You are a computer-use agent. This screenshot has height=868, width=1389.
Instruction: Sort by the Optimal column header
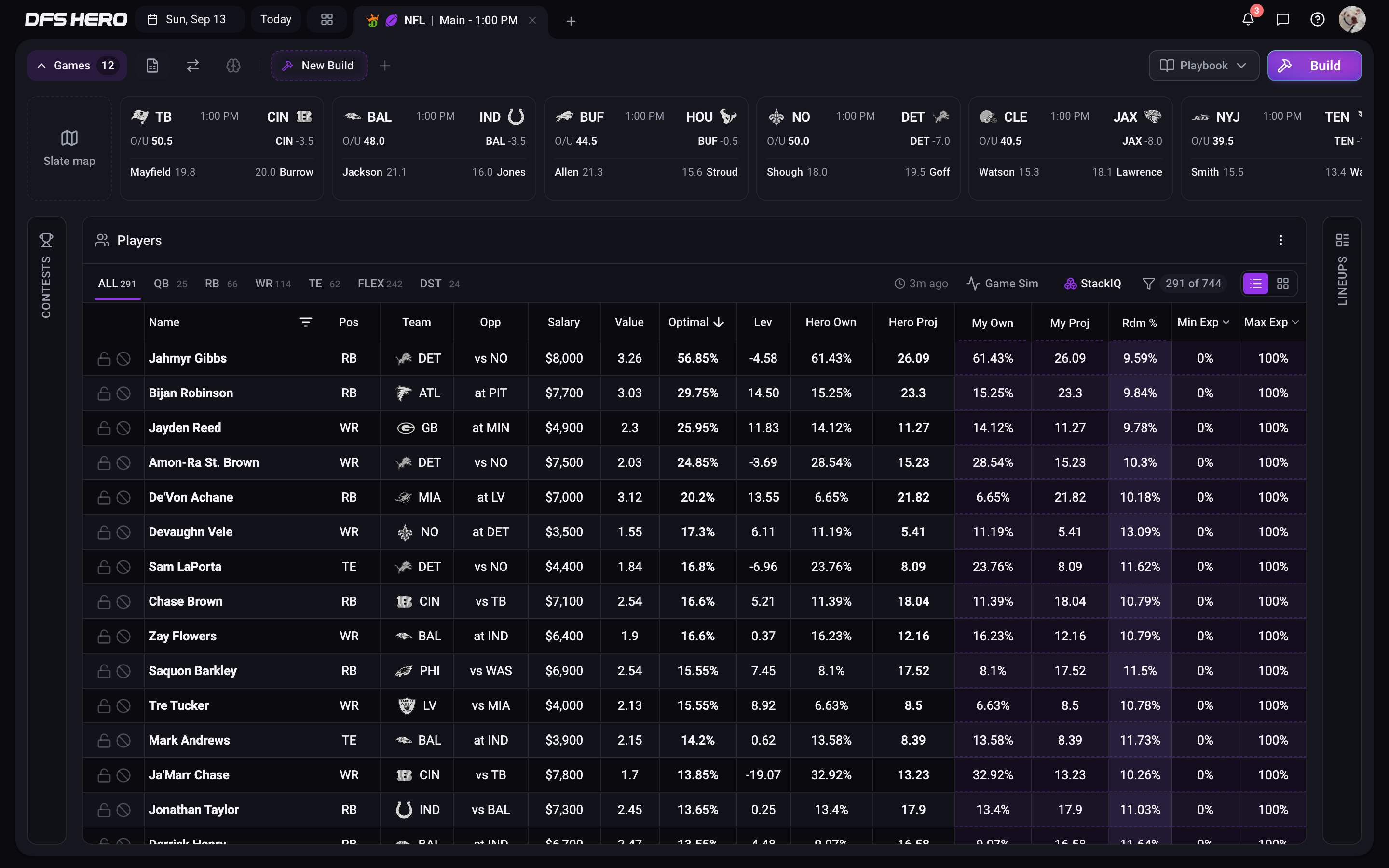point(696,322)
